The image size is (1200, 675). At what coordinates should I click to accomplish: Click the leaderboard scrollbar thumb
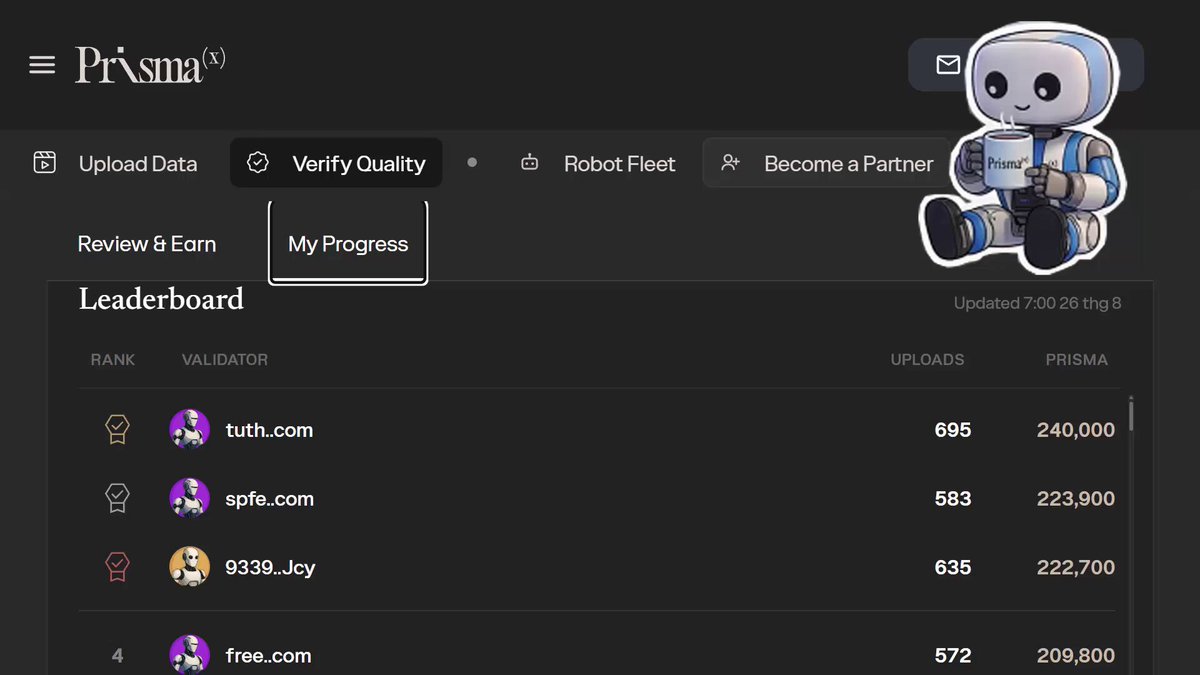click(1131, 415)
